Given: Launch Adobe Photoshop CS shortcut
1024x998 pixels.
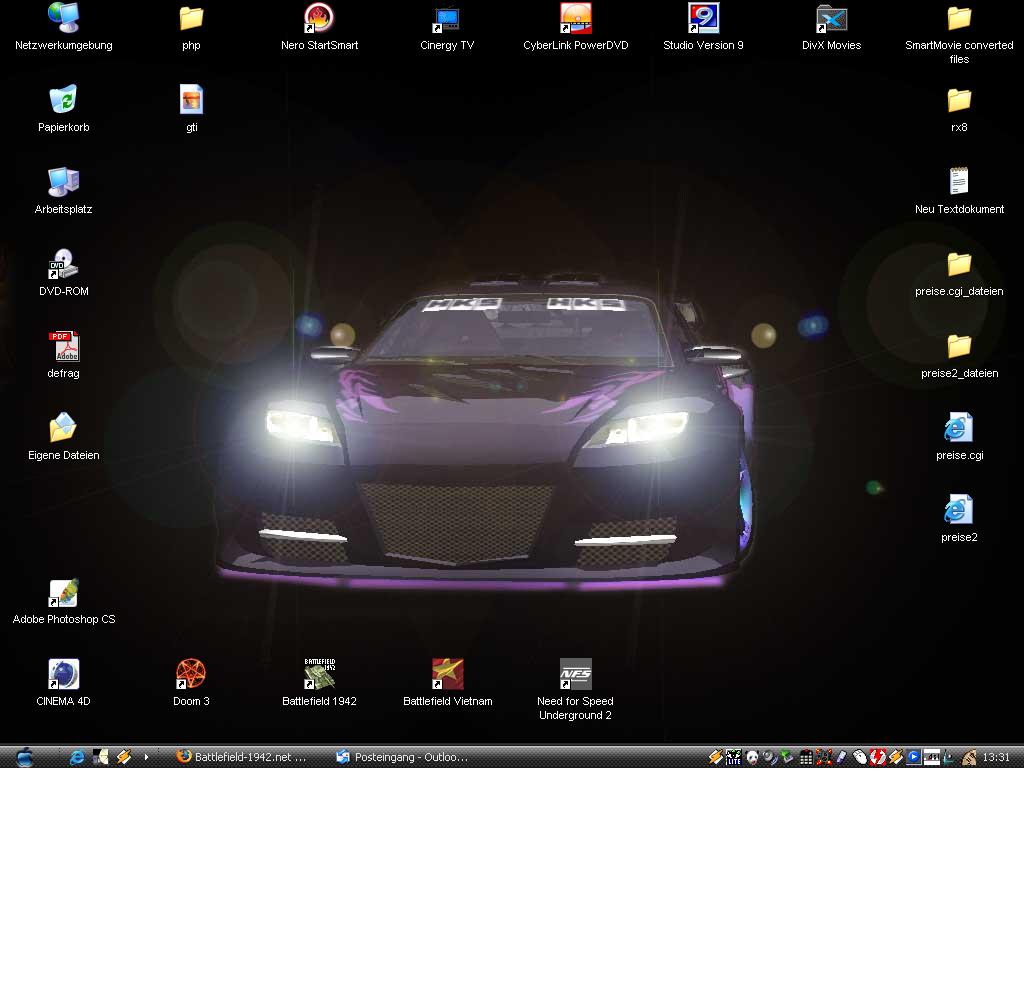Looking at the screenshot, I should [63, 602].
